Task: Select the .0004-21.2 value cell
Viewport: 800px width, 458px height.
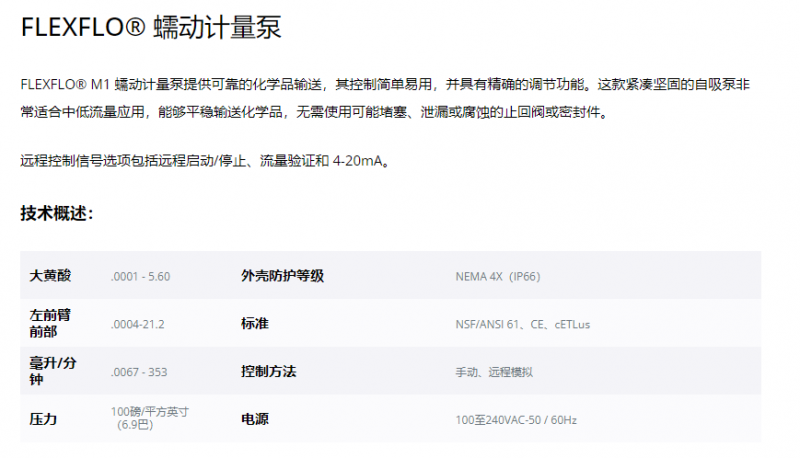Action: coord(137,324)
